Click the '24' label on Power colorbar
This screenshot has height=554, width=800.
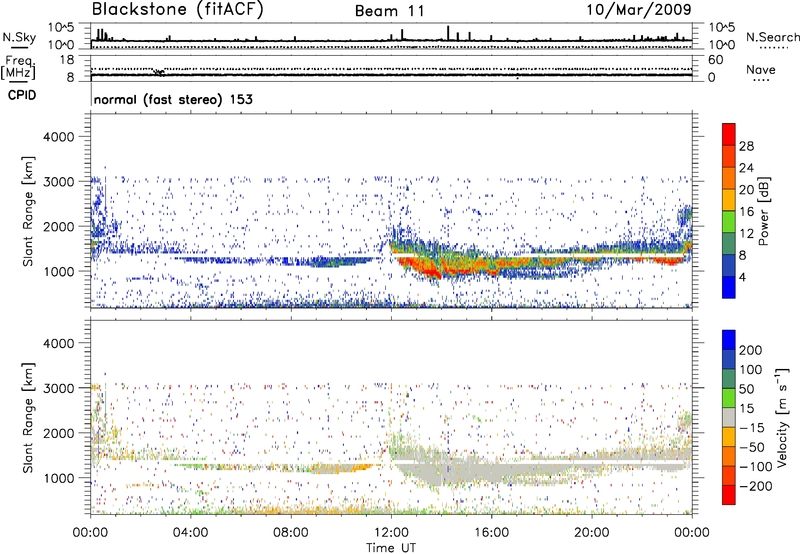746,168
